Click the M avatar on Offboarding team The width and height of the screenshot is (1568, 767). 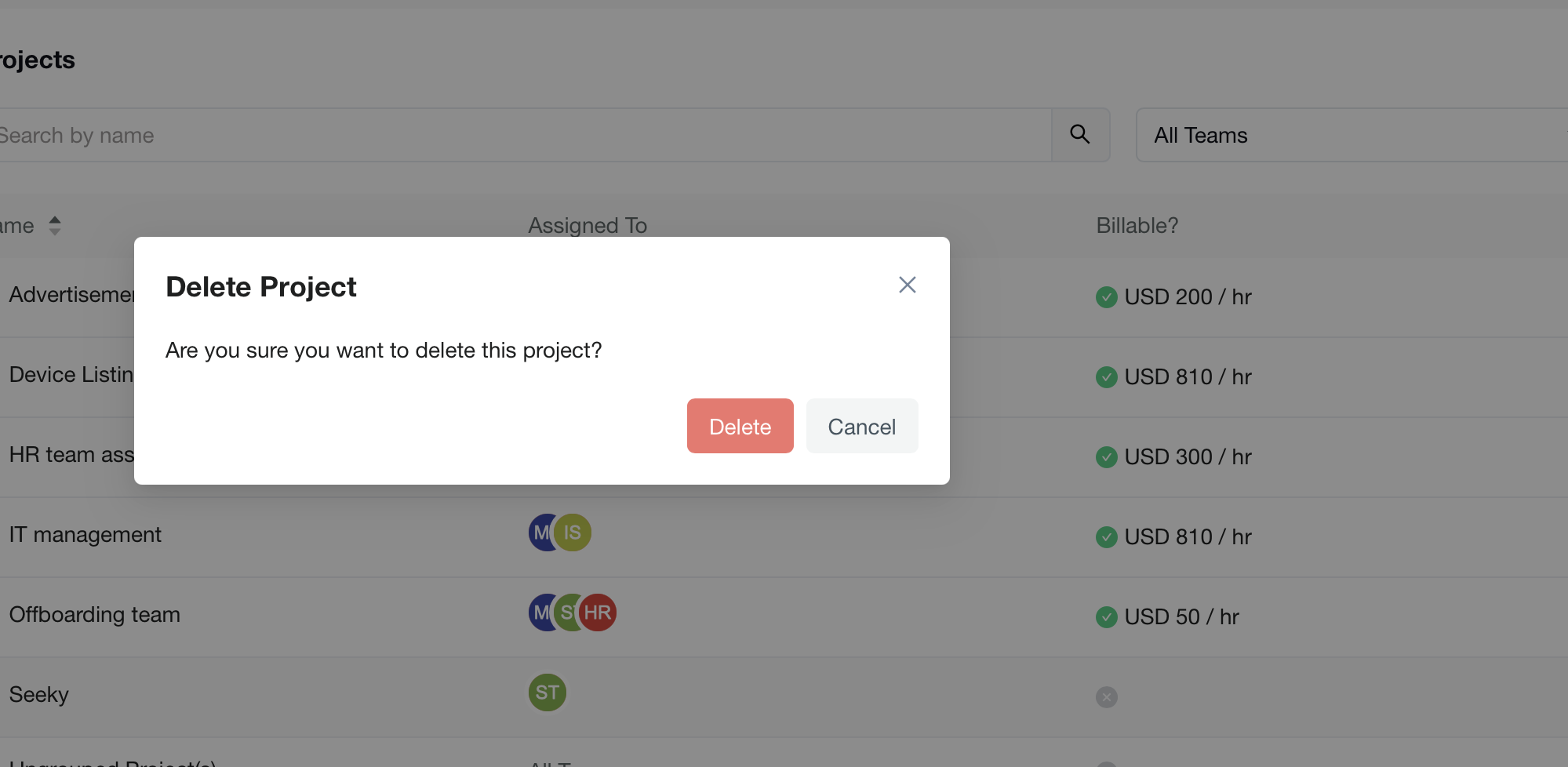click(540, 613)
